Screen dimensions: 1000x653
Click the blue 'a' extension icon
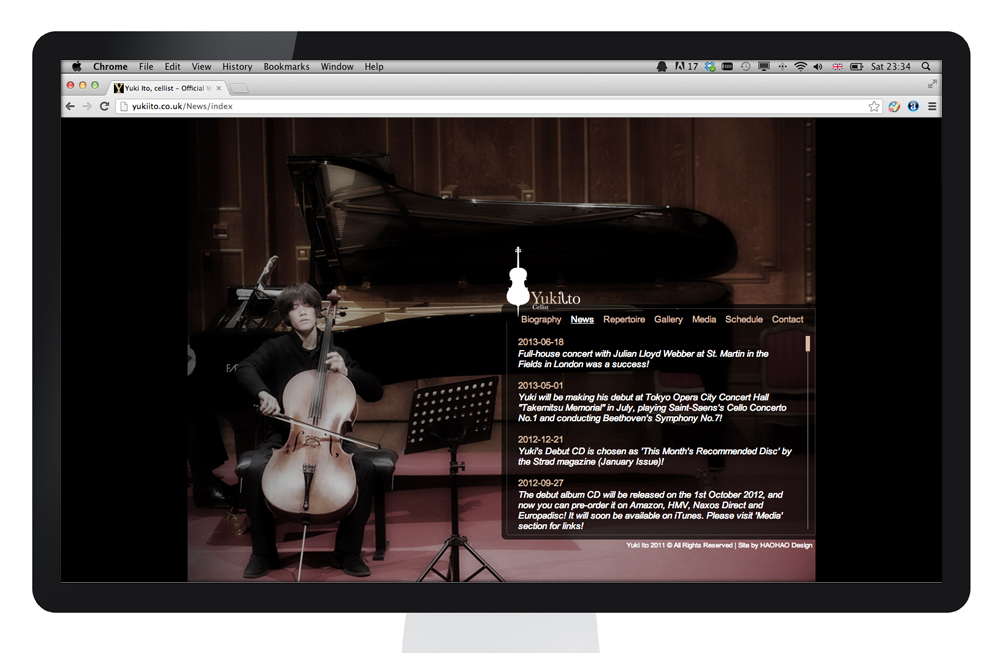pos(913,106)
